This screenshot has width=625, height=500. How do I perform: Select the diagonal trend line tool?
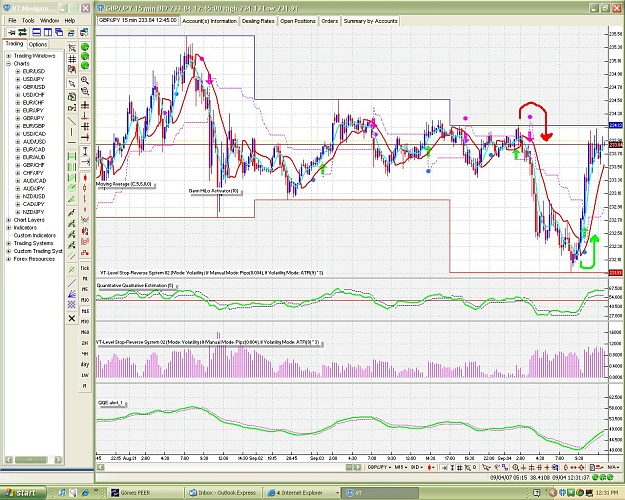[72, 120]
